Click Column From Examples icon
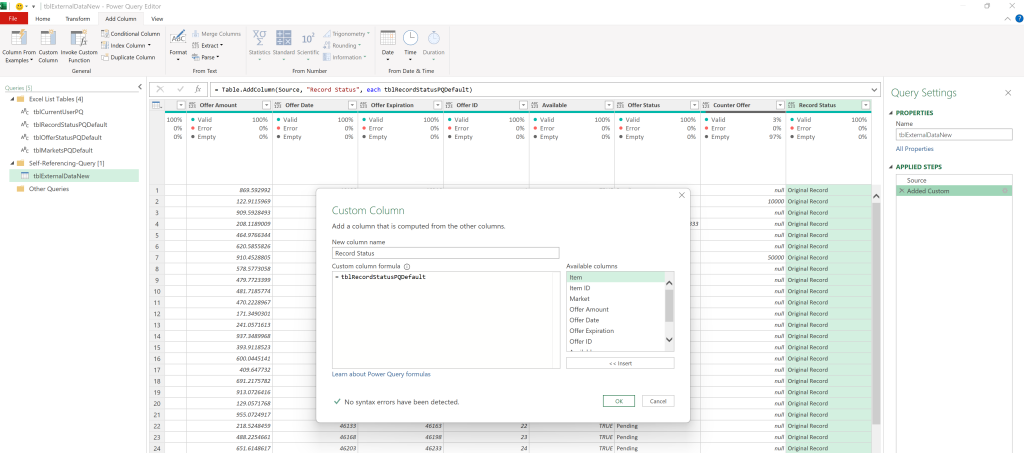Screen dimensions: 1024x453 pos(19,38)
